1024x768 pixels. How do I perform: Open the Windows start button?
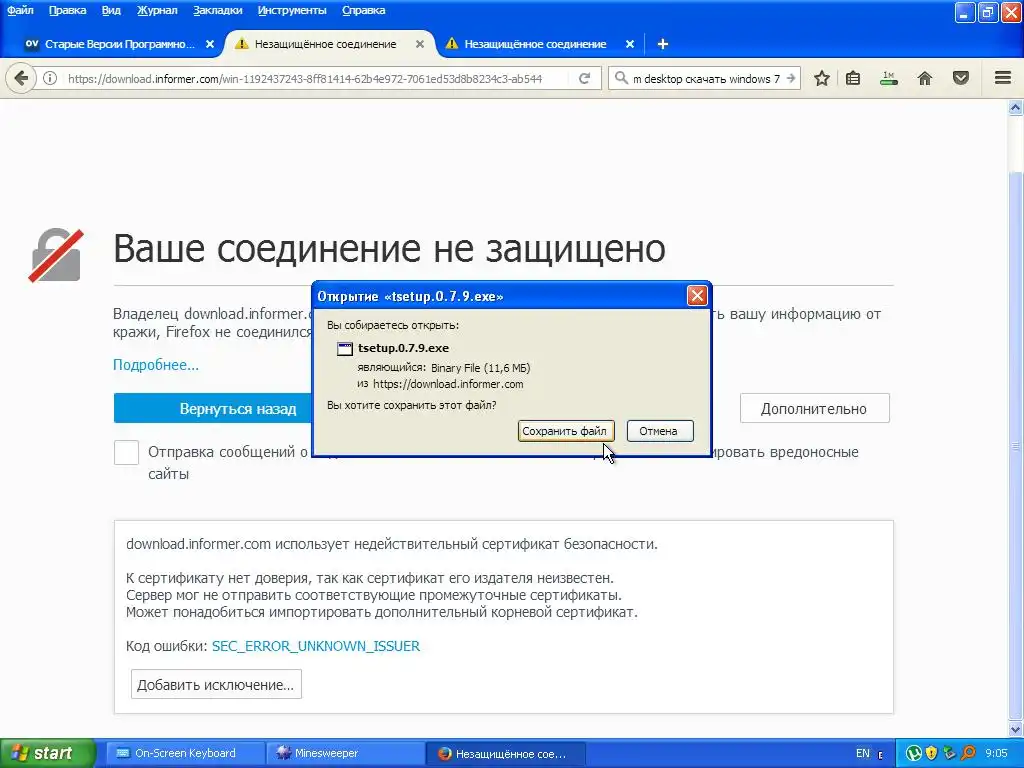point(47,753)
